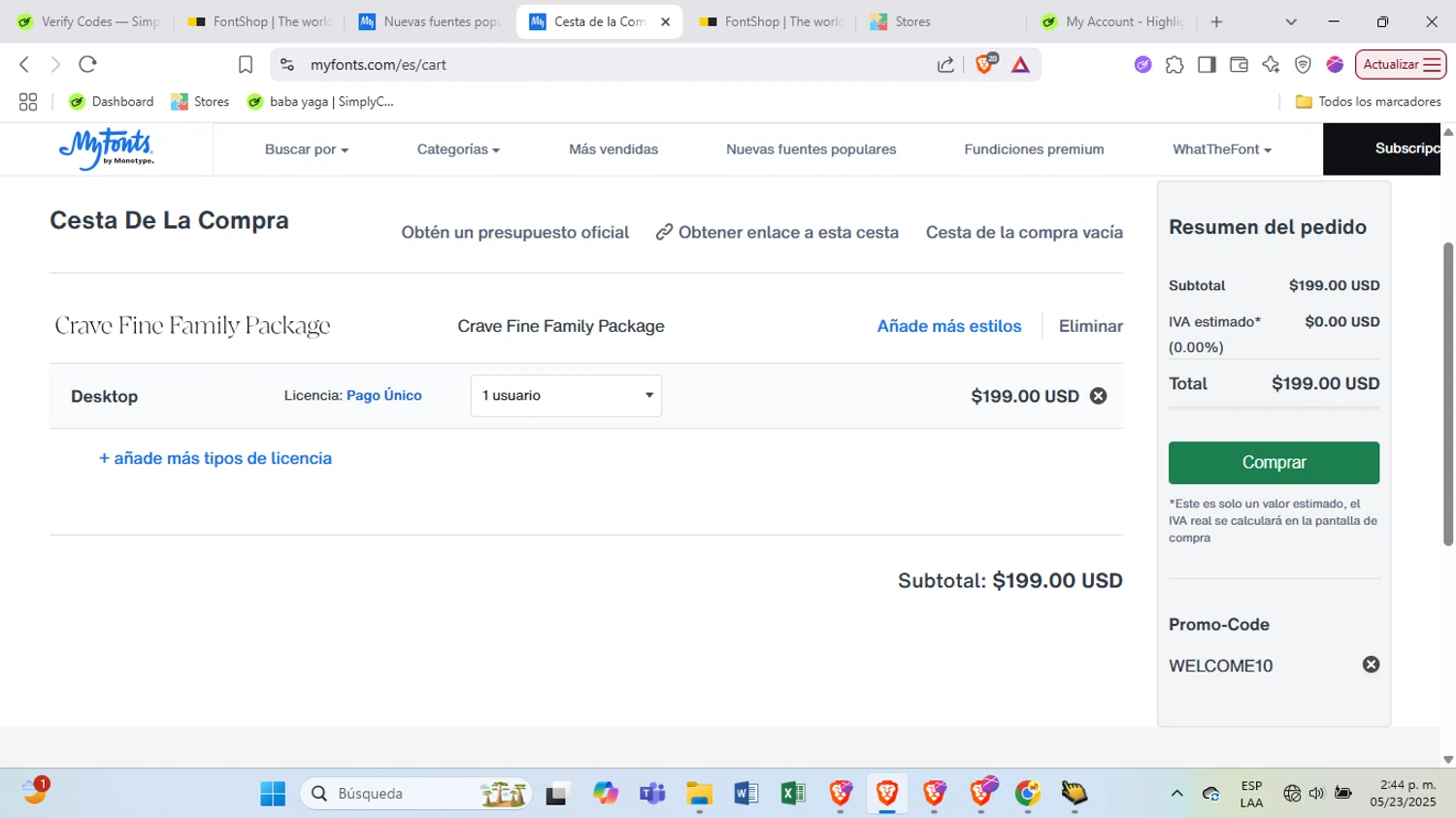Click the Windows taskbar search box
Viewport: 1456px width, 818px height.
[415, 794]
